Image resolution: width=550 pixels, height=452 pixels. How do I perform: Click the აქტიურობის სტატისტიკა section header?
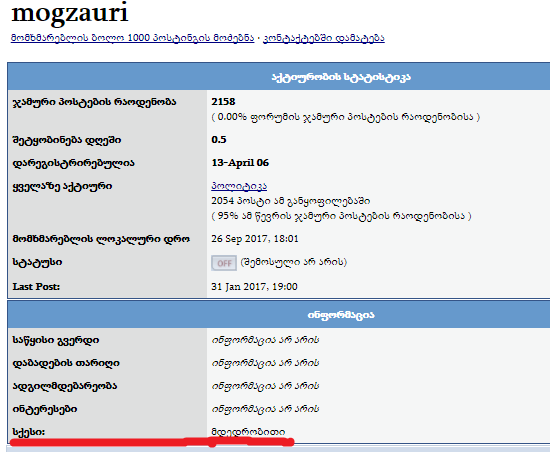pos(341,77)
